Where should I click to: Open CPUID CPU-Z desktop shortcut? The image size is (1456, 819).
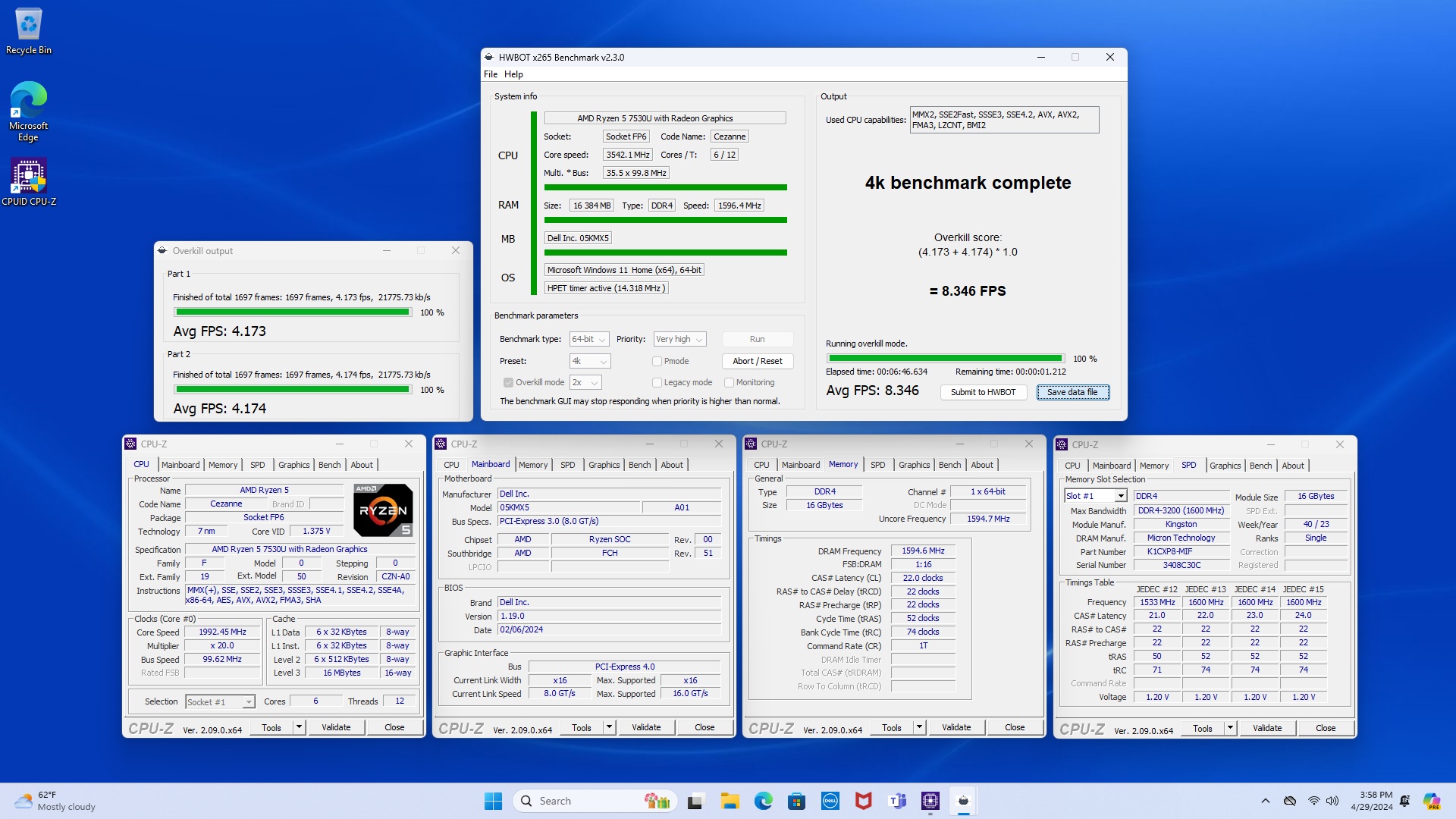point(29,181)
